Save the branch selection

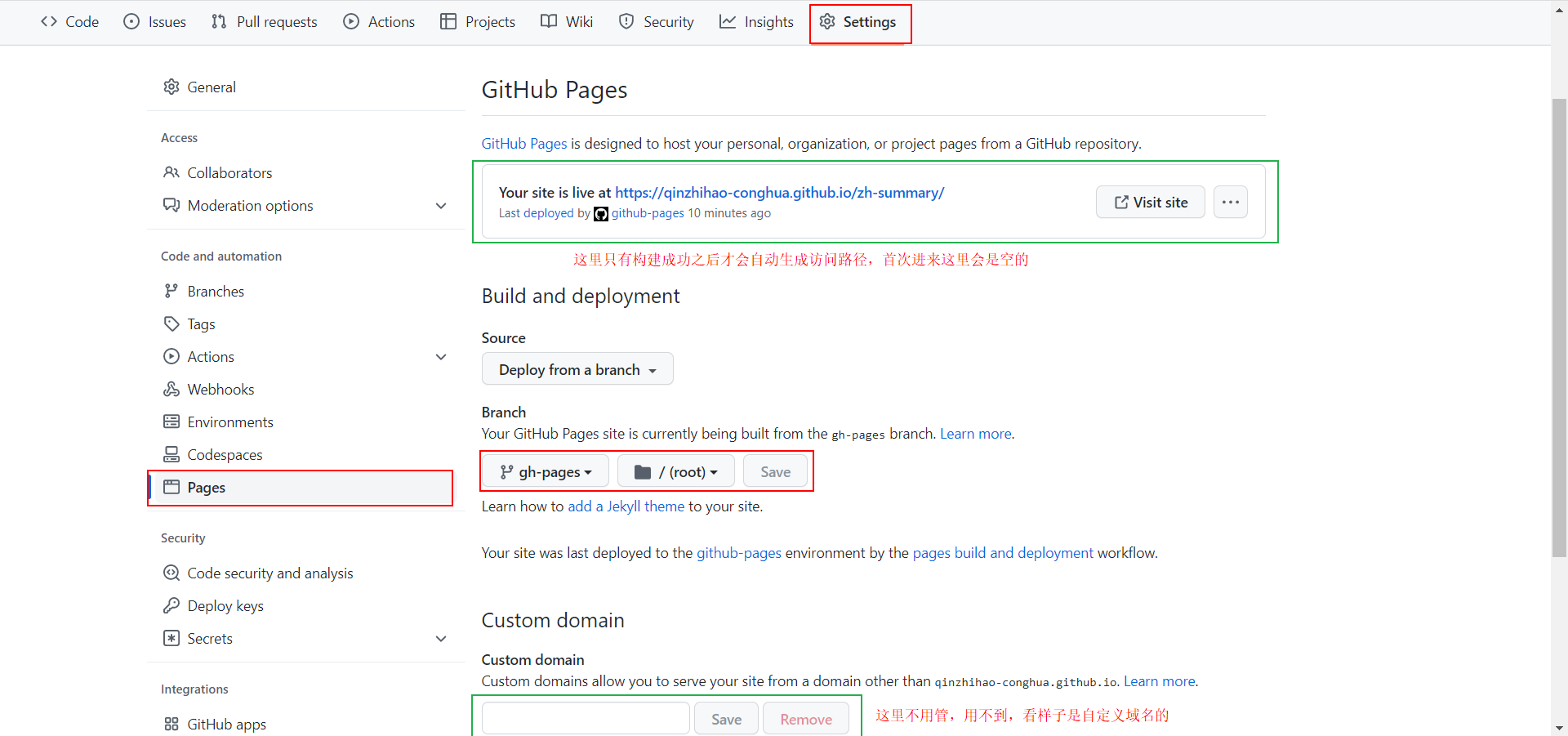click(x=775, y=471)
